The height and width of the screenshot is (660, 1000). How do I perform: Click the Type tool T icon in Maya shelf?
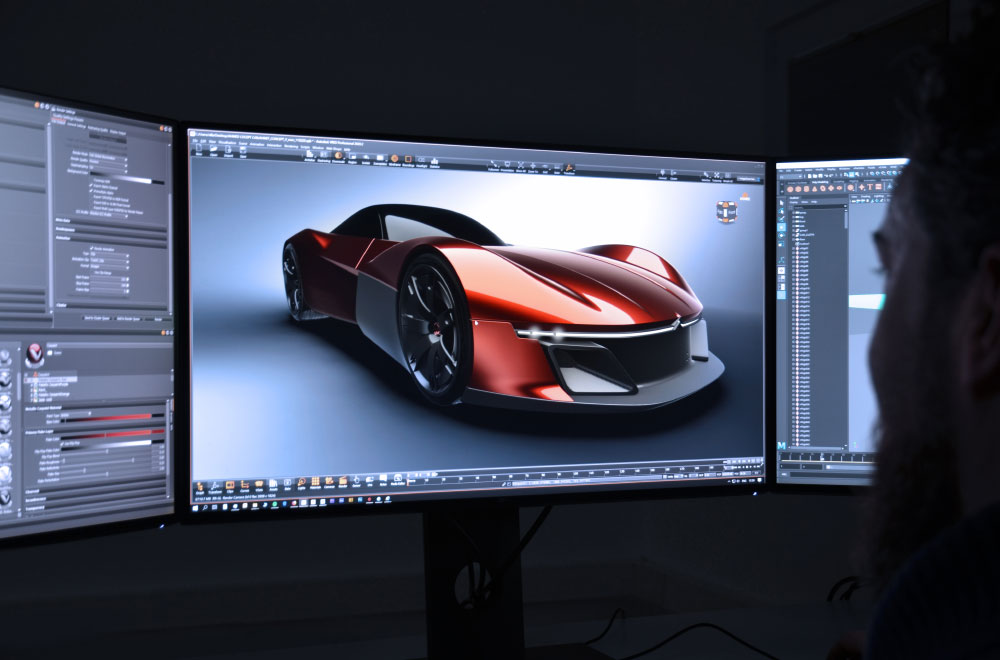[869, 187]
